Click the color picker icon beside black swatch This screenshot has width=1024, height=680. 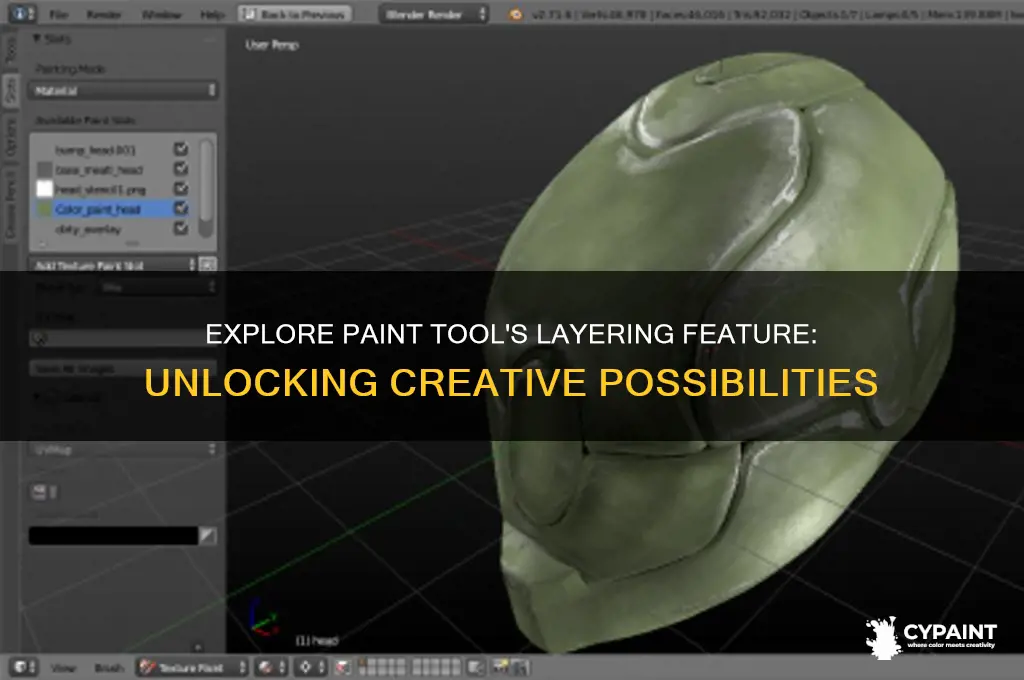[x=208, y=536]
